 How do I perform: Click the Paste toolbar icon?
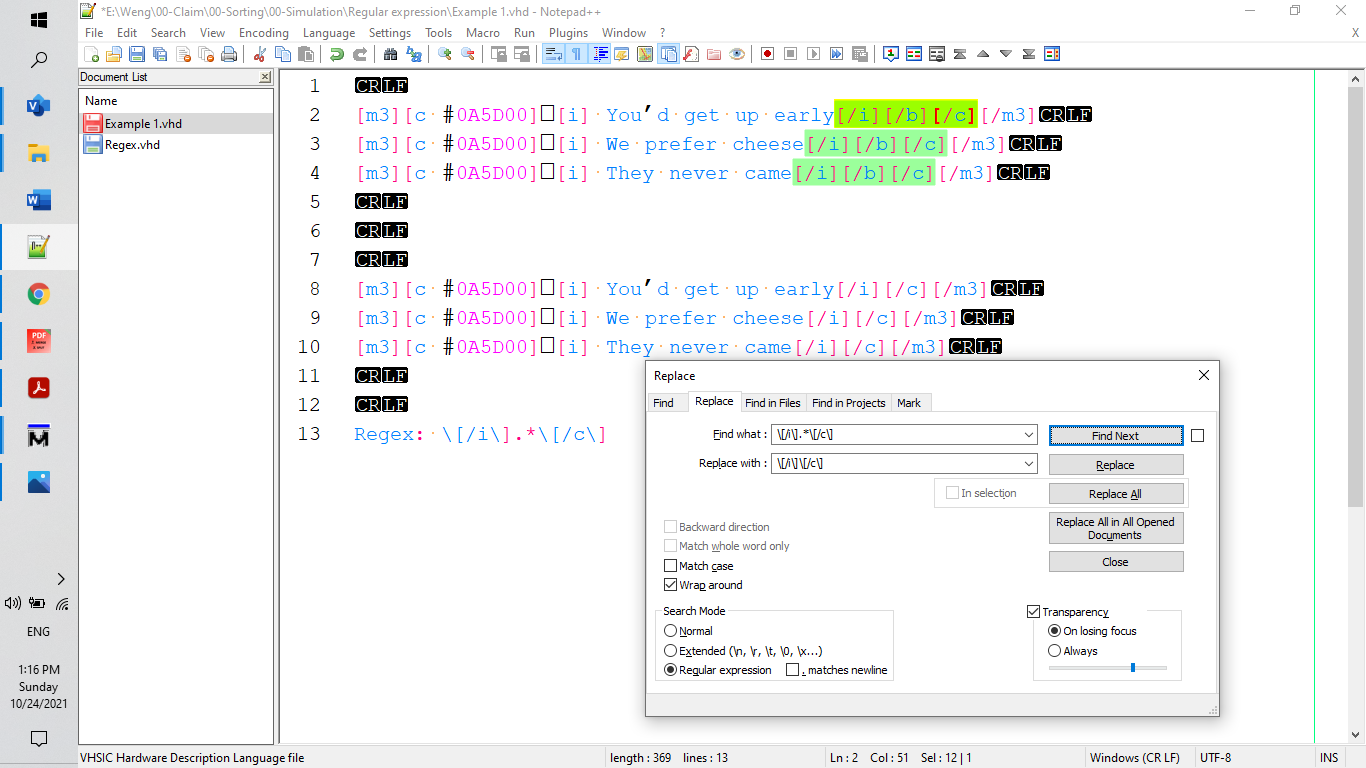tap(305, 54)
